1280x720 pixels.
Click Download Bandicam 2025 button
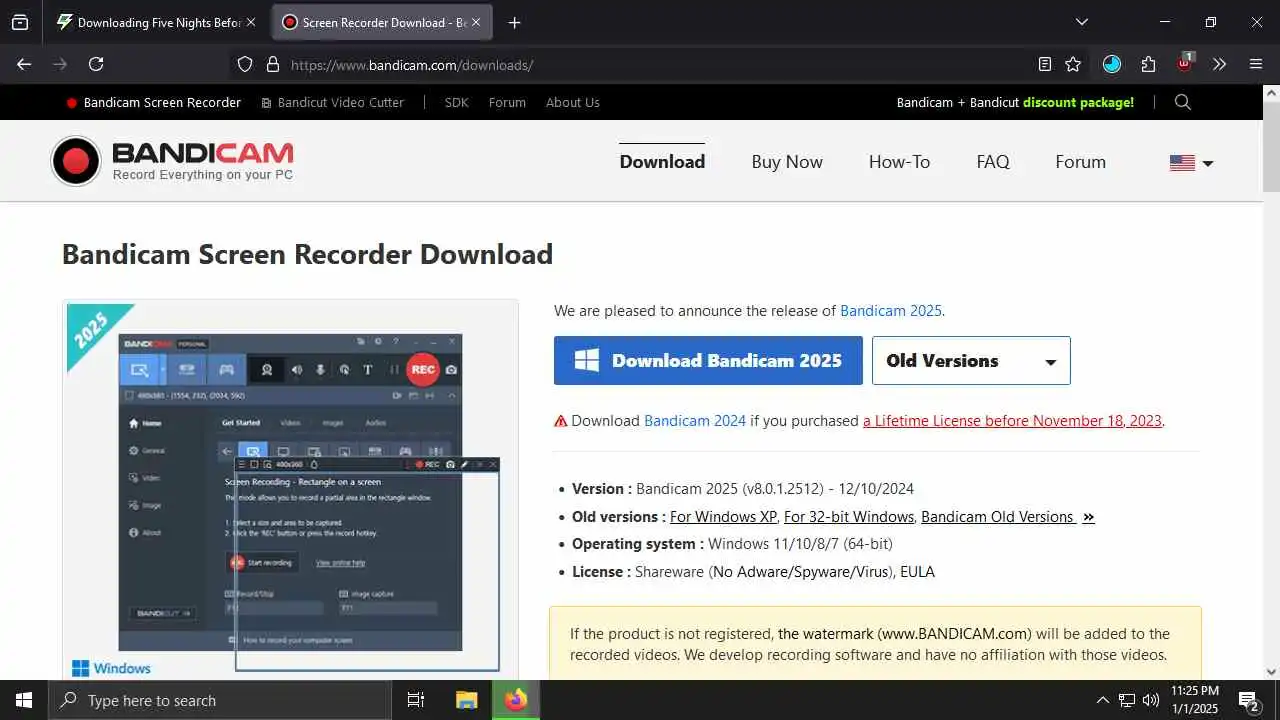click(708, 360)
